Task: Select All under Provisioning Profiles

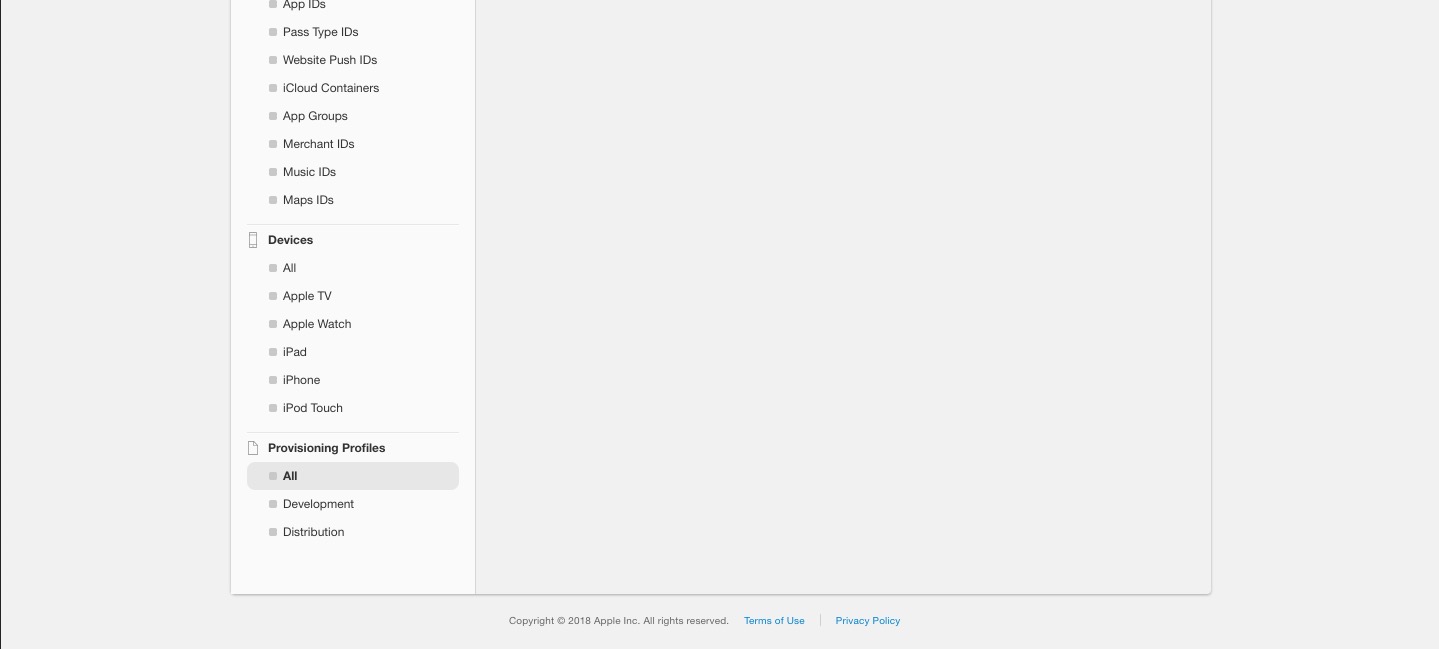Action: pyautogui.click(x=353, y=476)
